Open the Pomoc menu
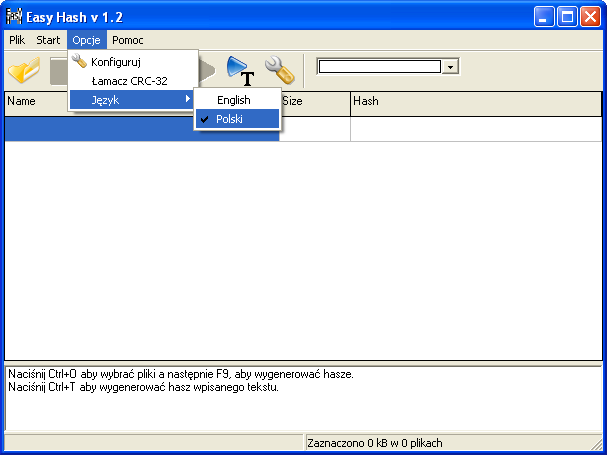 tap(127, 40)
